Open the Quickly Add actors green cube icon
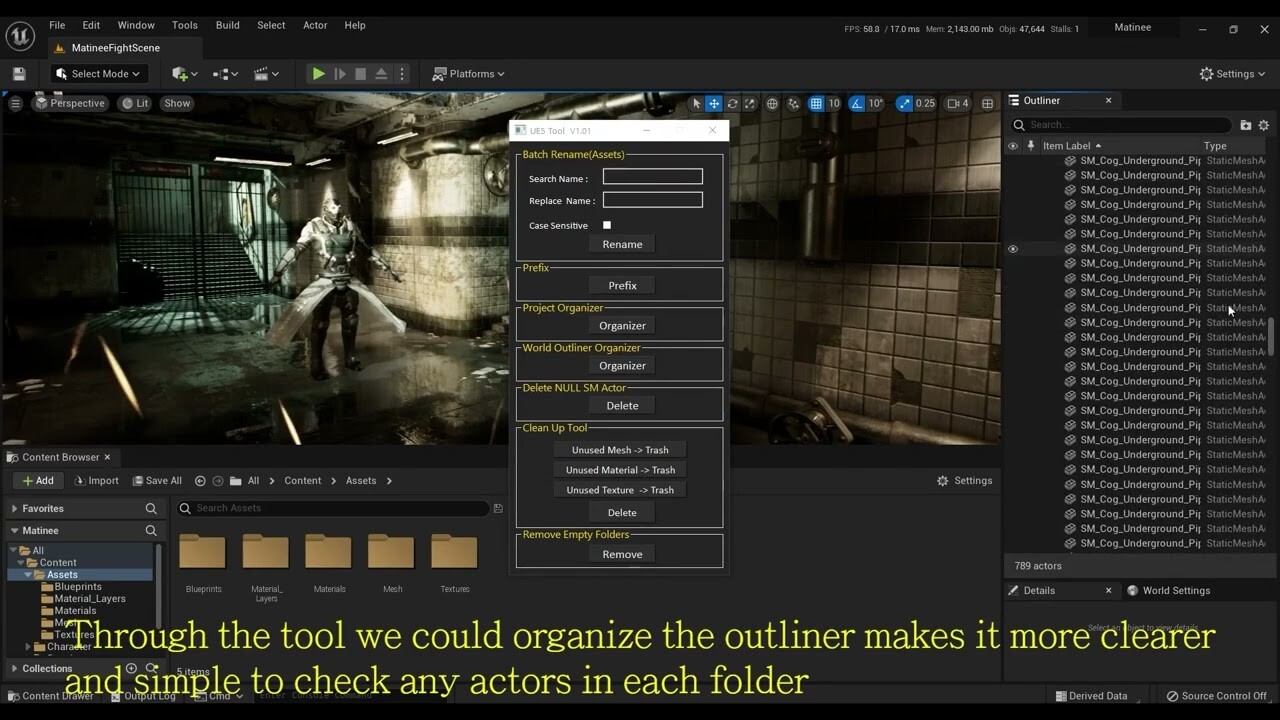 click(x=180, y=73)
